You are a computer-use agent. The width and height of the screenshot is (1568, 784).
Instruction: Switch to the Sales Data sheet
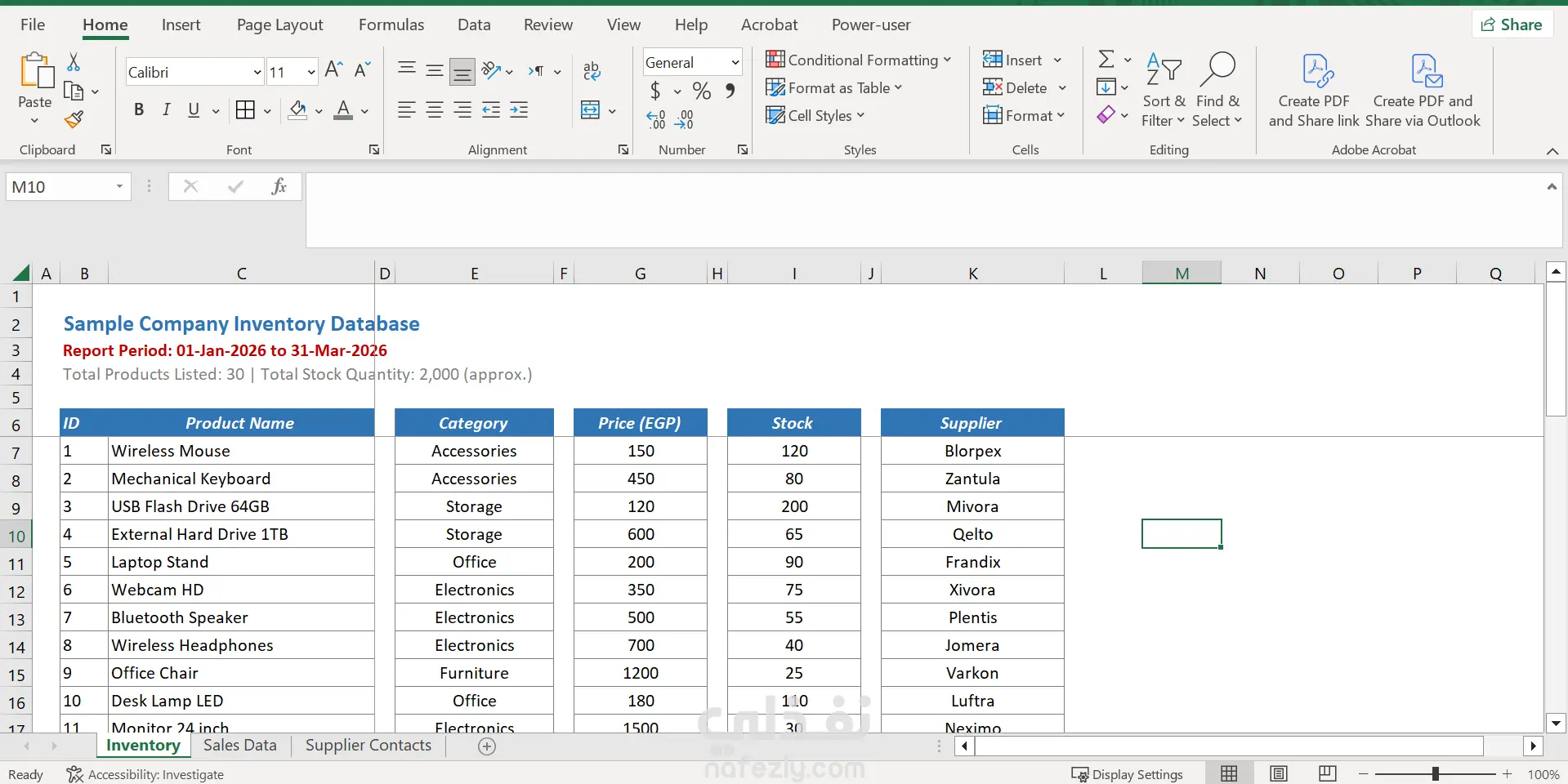pyautogui.click(x=239, y=746)
